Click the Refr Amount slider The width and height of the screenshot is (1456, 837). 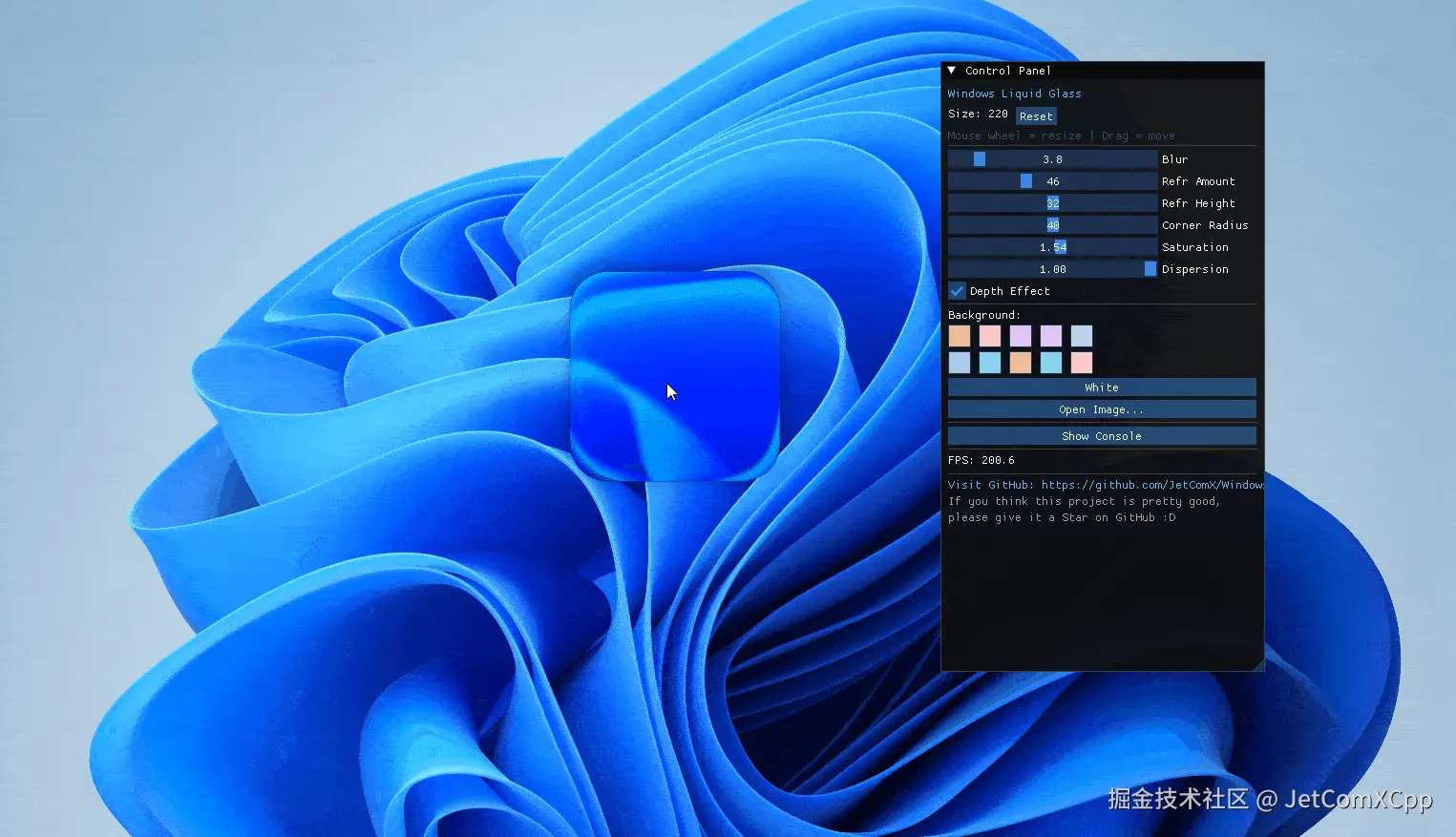tap(1052, 181)
